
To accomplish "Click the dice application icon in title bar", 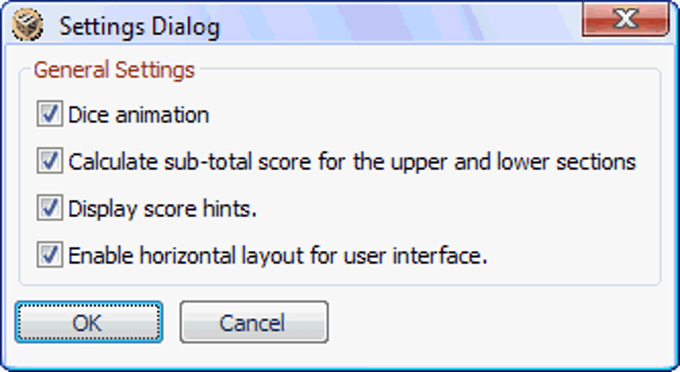I will (x=27, y=25).
